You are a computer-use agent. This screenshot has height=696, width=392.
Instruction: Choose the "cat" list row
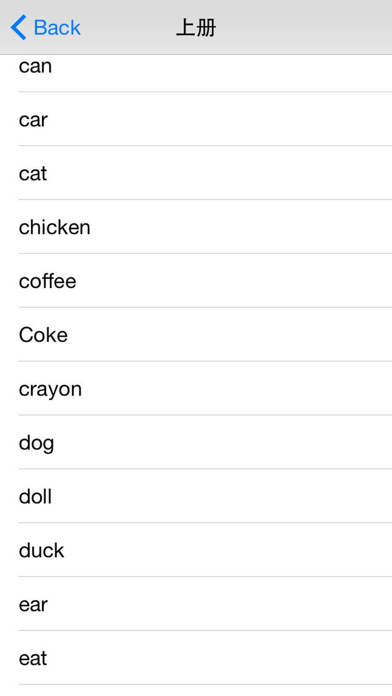point(196,173)
